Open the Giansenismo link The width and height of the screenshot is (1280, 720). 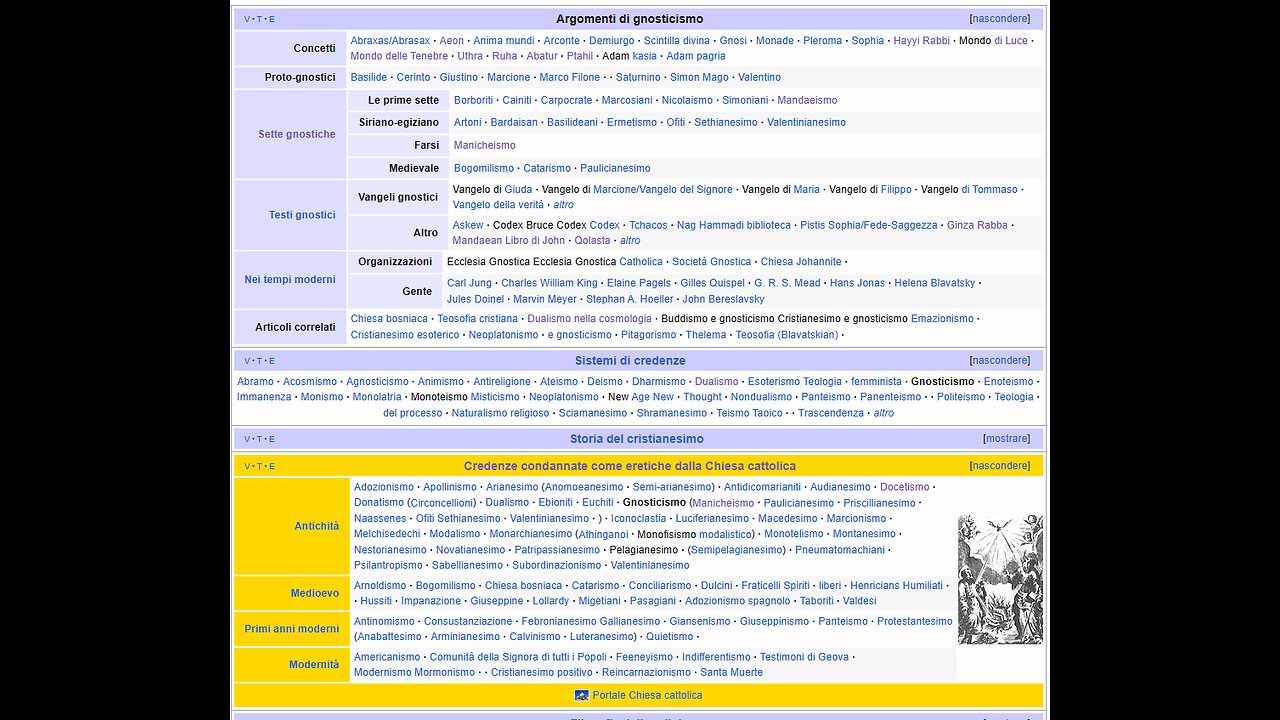(x=700, y=621)
